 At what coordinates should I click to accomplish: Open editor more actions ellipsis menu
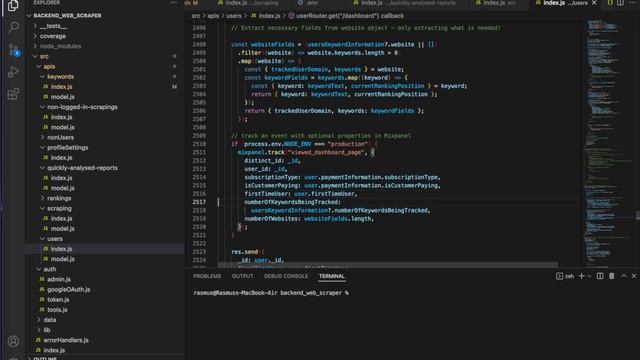coord(632,3)
